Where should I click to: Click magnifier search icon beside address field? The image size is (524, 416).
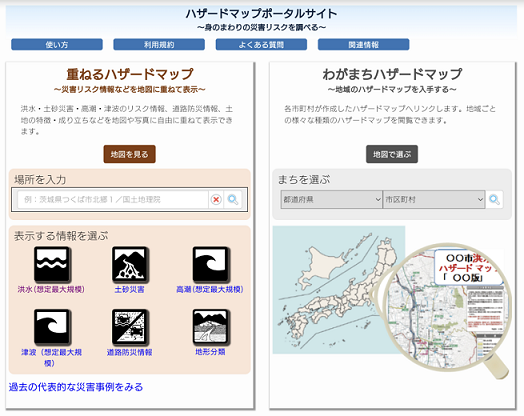[x=233, y=199]
